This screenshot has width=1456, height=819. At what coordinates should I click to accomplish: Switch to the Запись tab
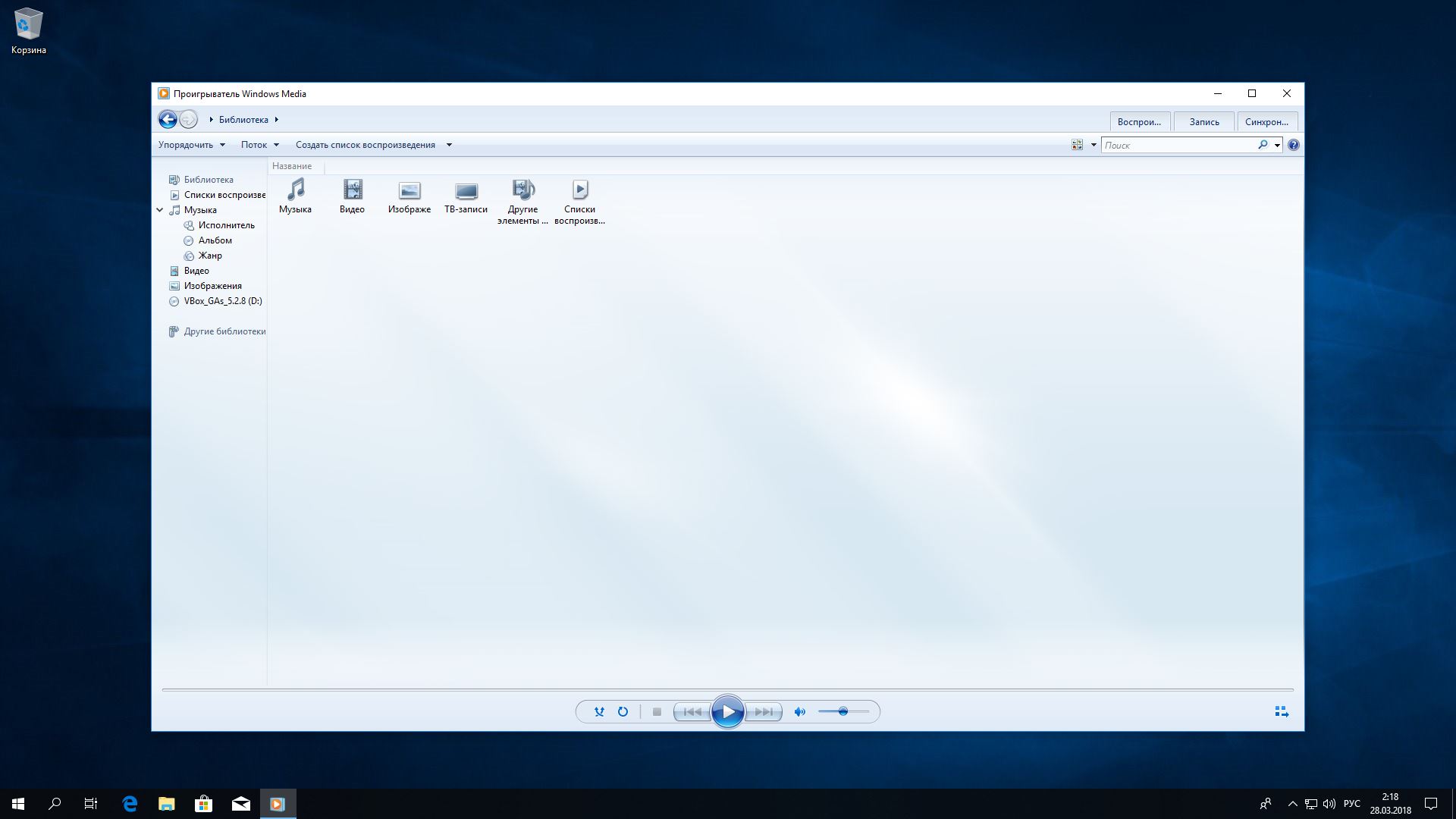pos(1203,122)
